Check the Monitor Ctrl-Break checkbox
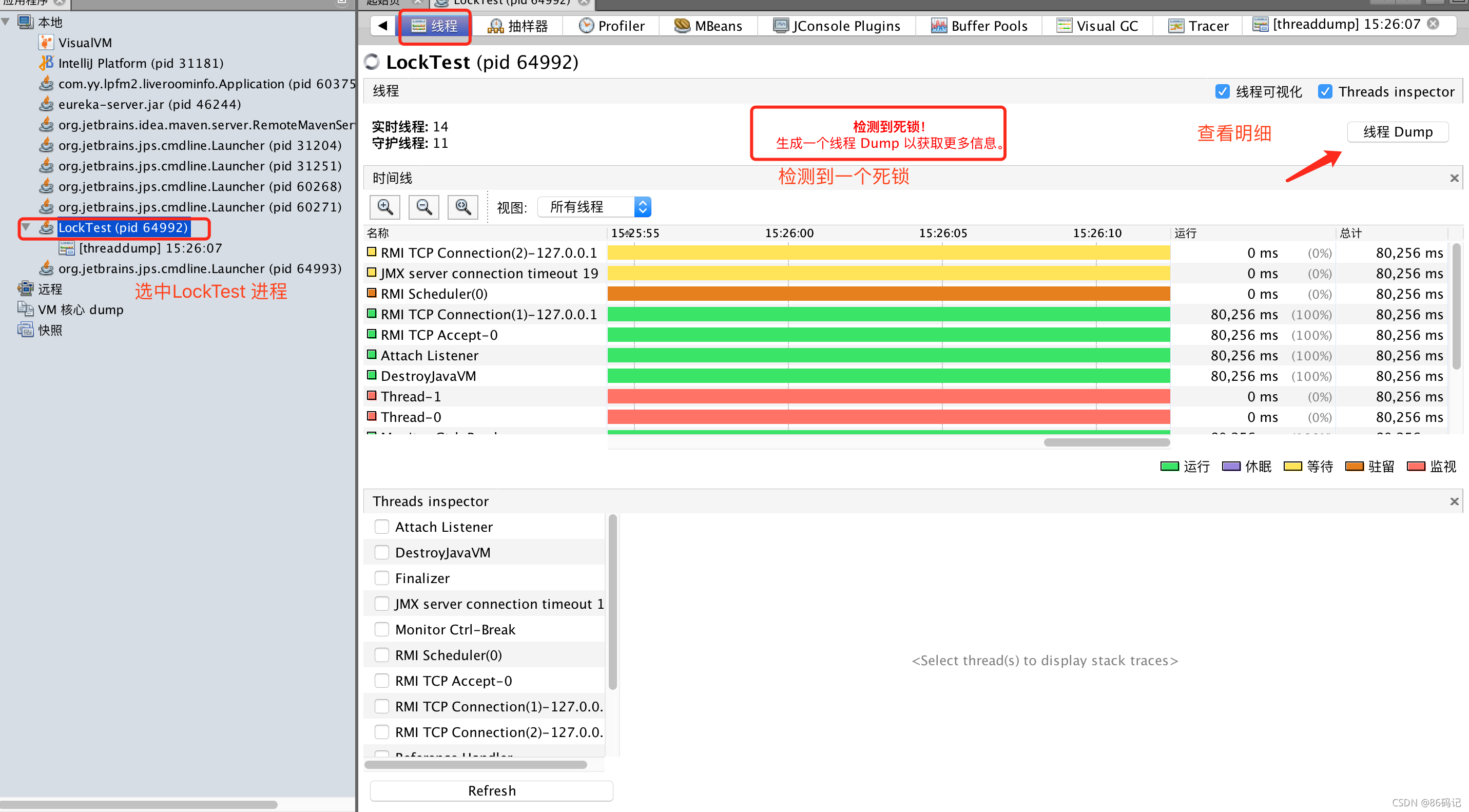This screenshot has height=812, width=1469. (381, 629)
